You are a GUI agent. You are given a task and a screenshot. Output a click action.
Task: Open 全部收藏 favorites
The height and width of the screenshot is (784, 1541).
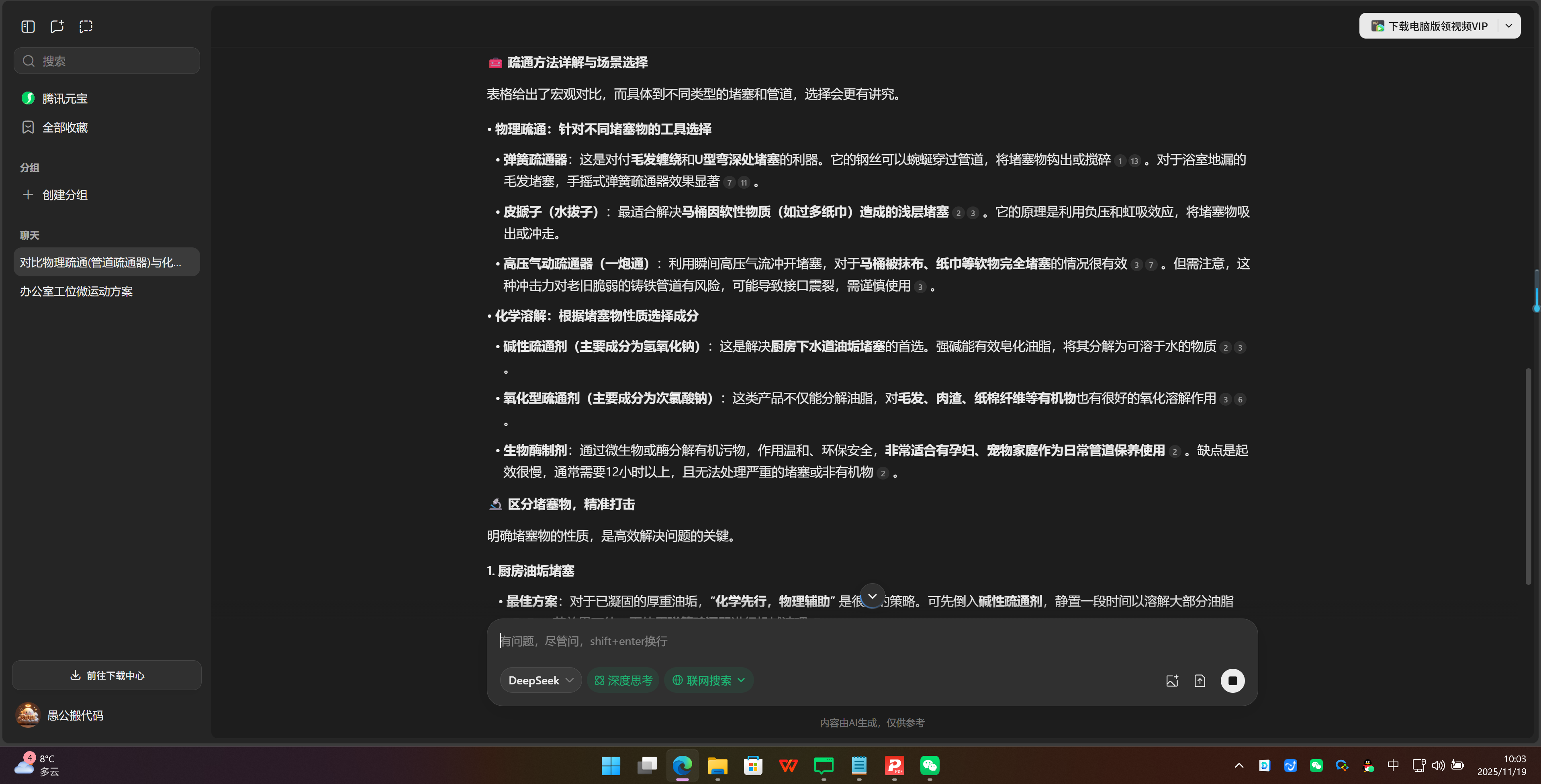click(x=65, y=127)
